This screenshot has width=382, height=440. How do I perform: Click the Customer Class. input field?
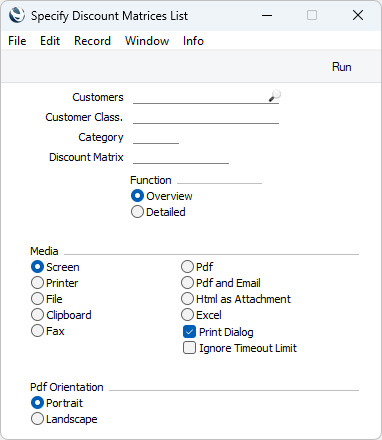[206, 117]
